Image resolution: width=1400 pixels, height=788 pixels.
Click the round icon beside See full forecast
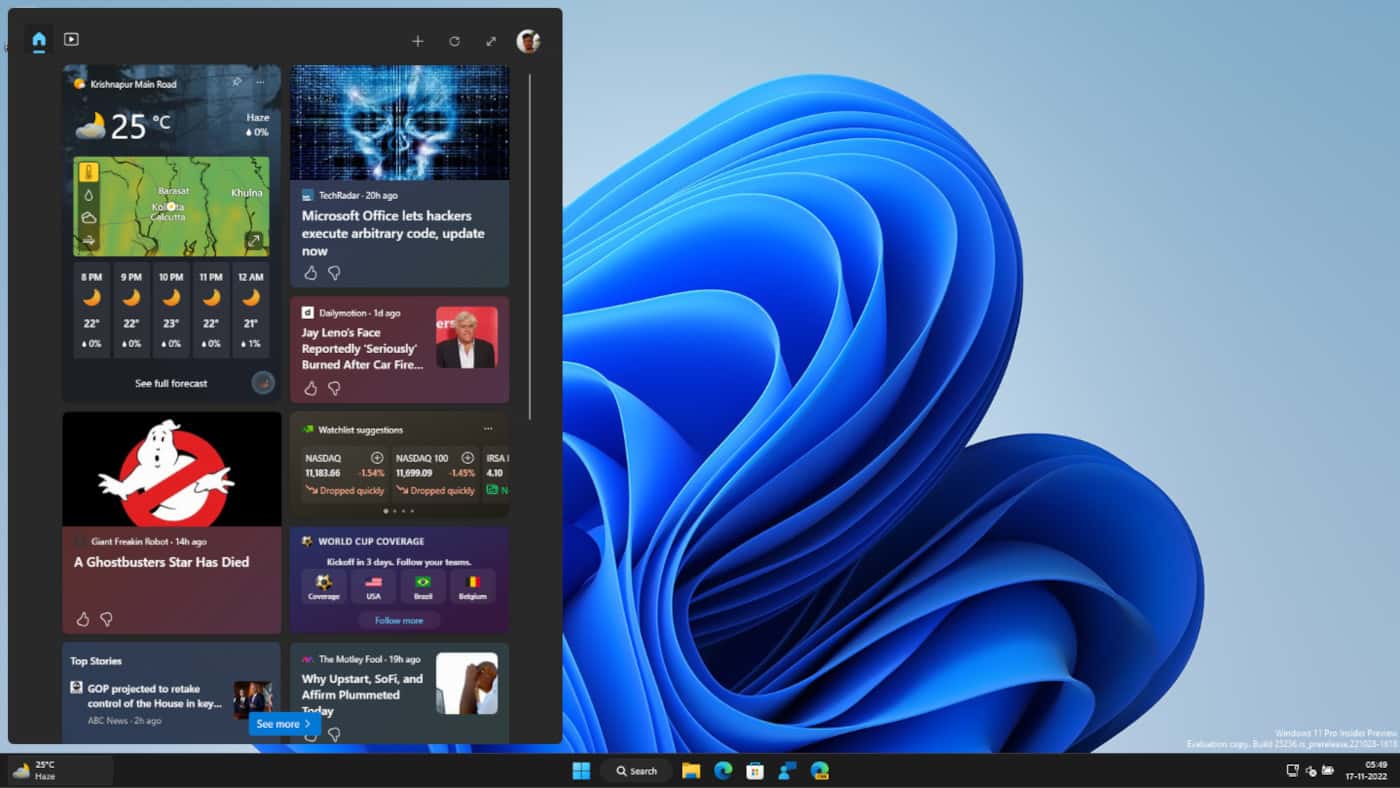point(263,383)
